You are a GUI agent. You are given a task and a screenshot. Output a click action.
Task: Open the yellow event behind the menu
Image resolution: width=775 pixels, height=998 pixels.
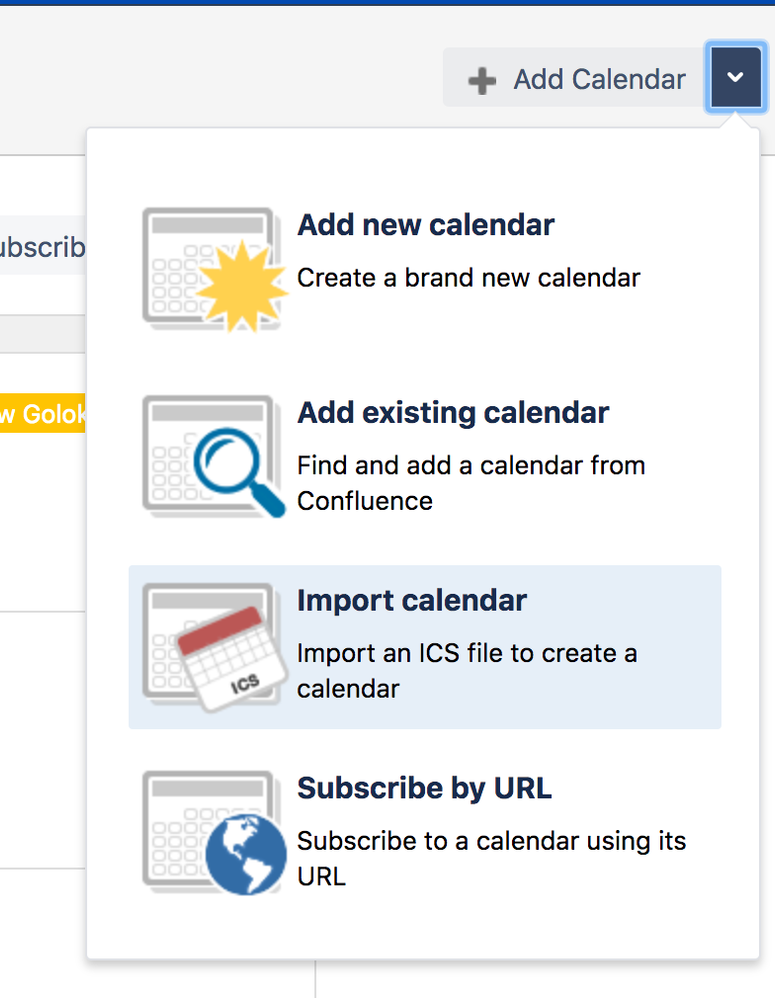coord(42,414)
